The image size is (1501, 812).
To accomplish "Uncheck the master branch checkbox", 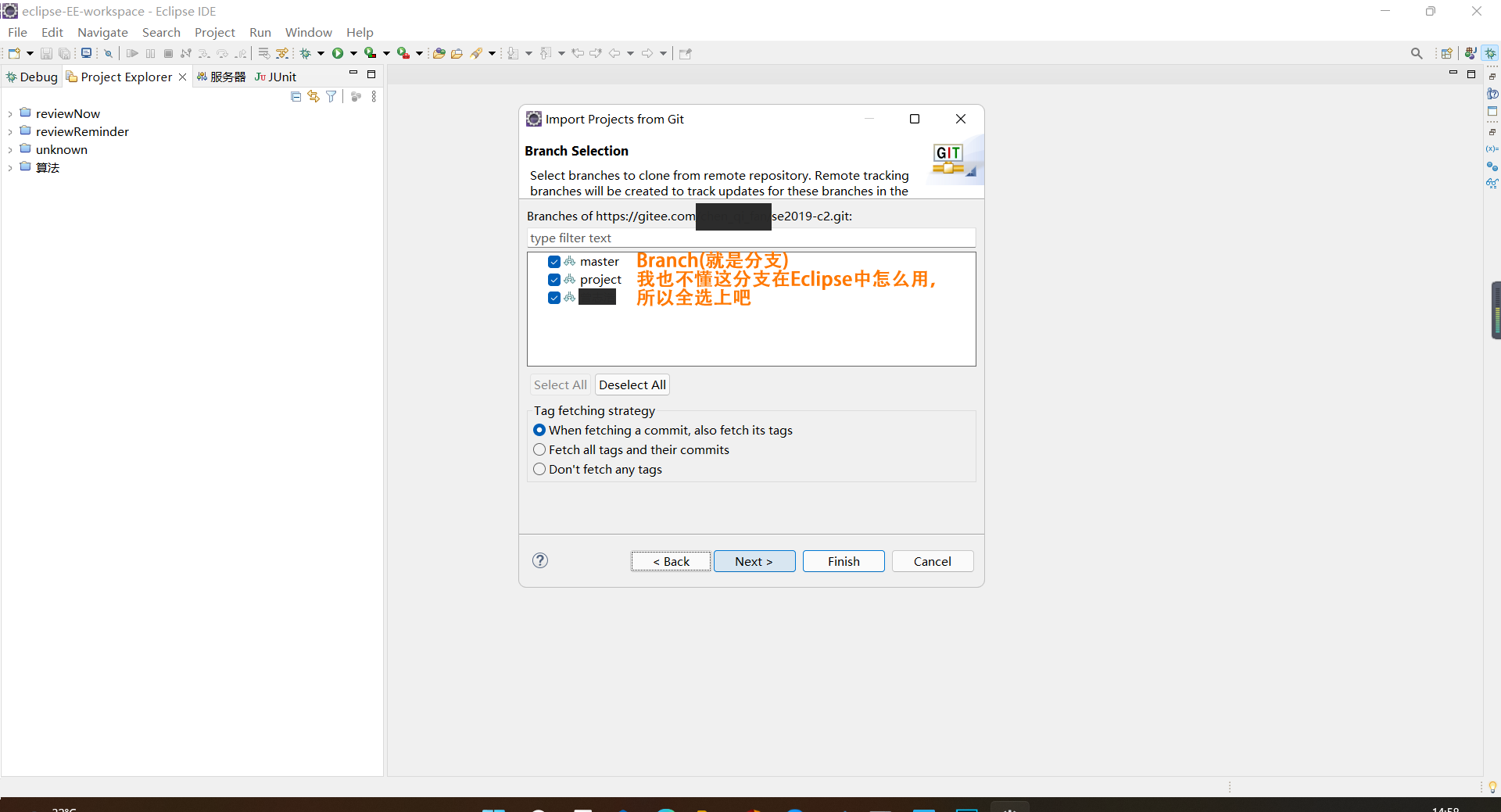I will [554, 262].
